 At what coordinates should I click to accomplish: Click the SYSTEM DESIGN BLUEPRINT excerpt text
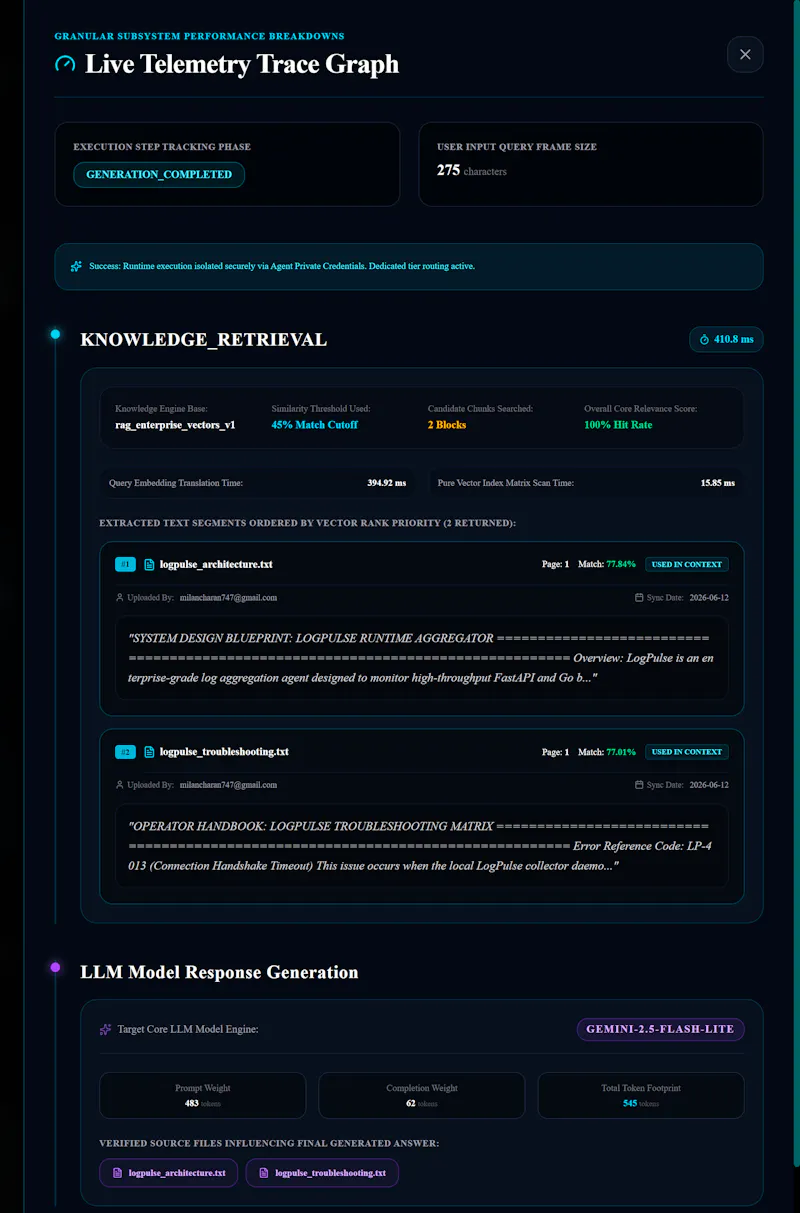pos(421,658)
